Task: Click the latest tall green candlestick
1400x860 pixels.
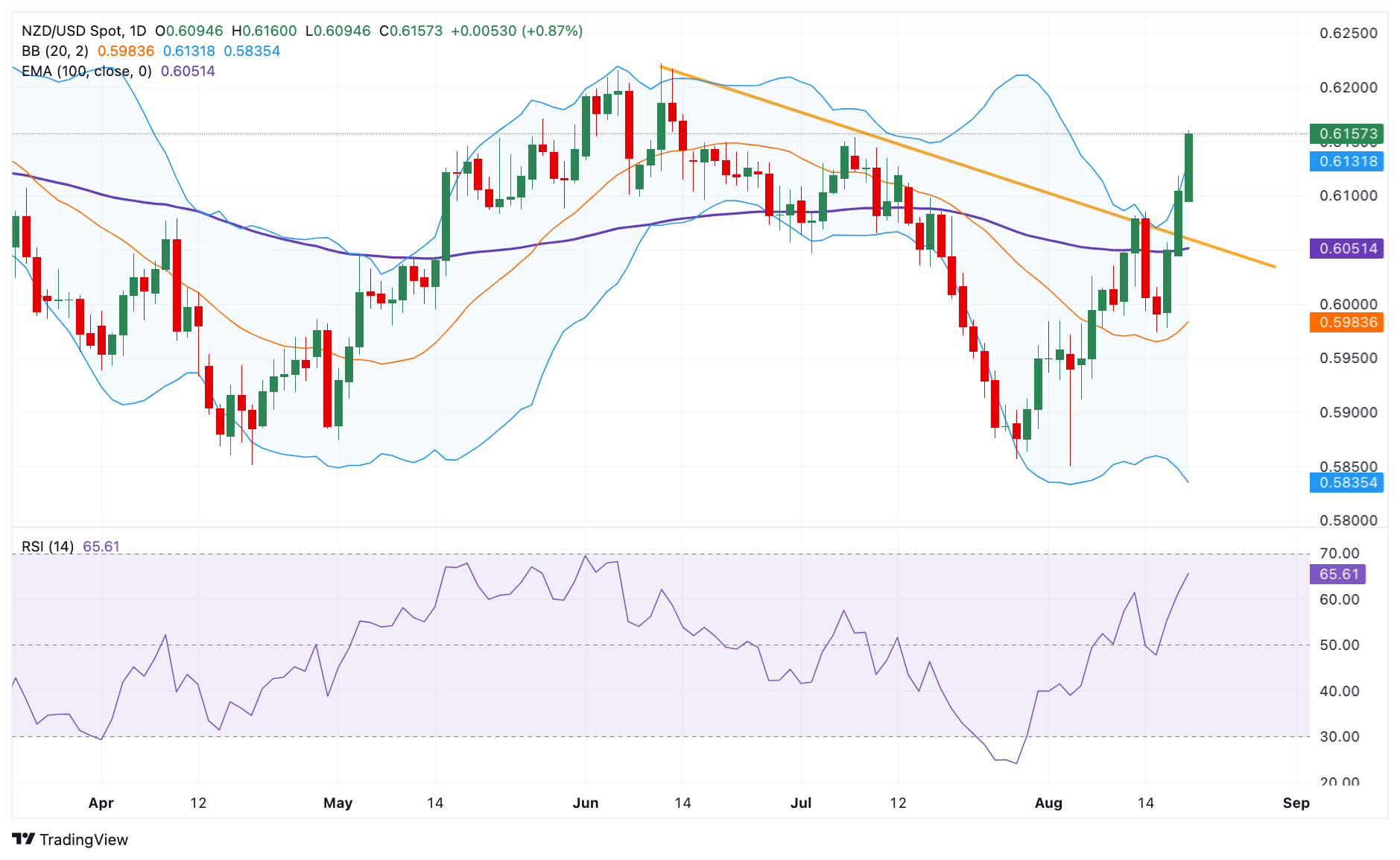Action: tap(1188, 168)
